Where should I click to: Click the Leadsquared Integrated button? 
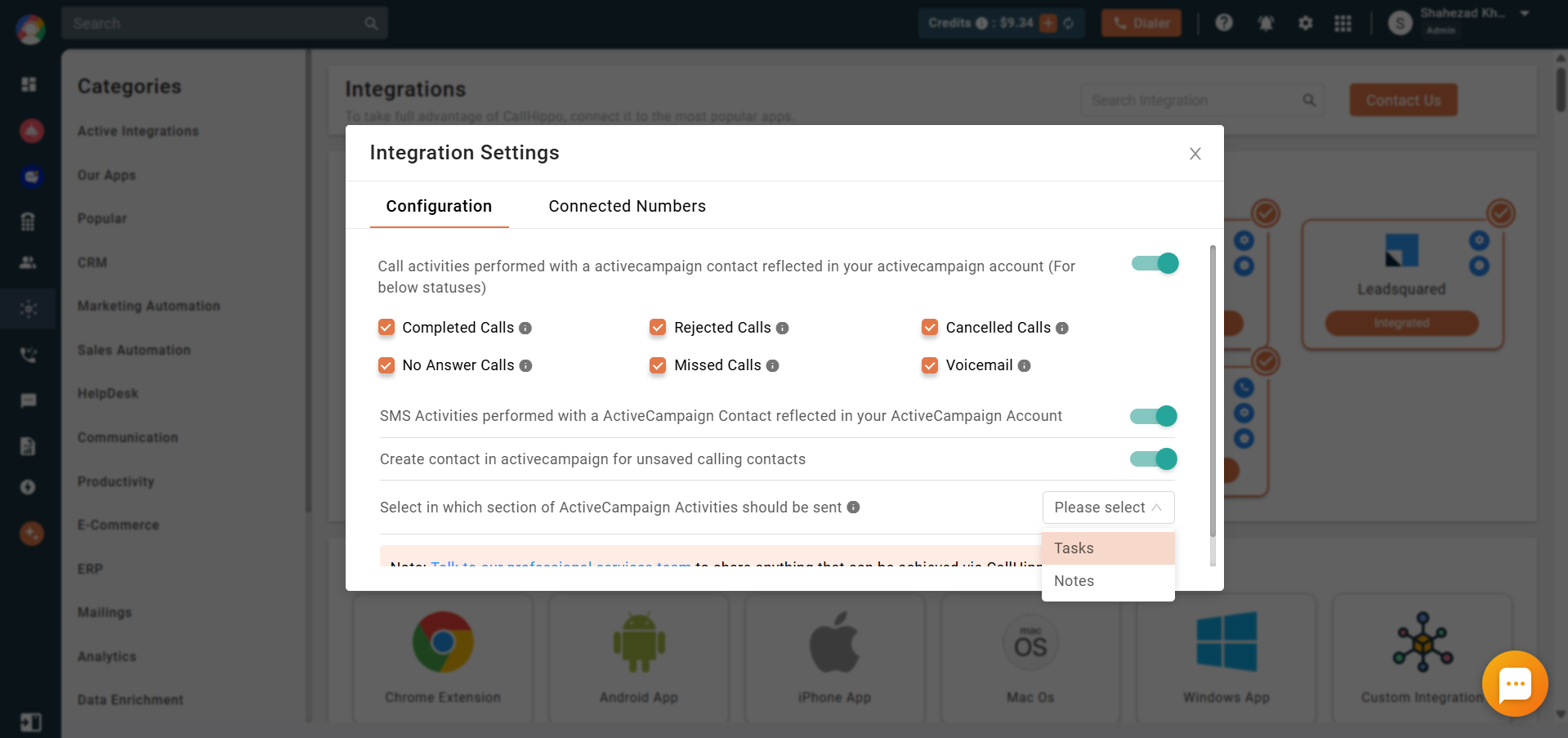pos(1401,323)
